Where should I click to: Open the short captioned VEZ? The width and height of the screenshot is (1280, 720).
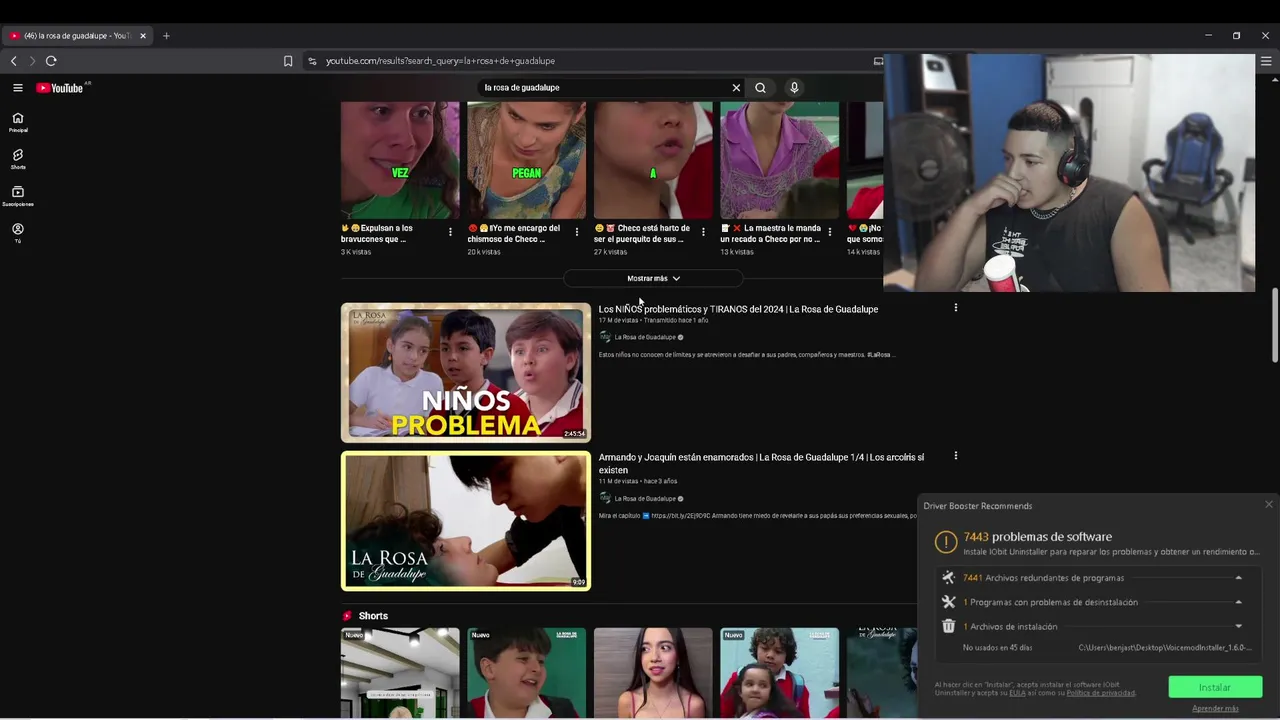pyautogui.click(x=400, y=160)
